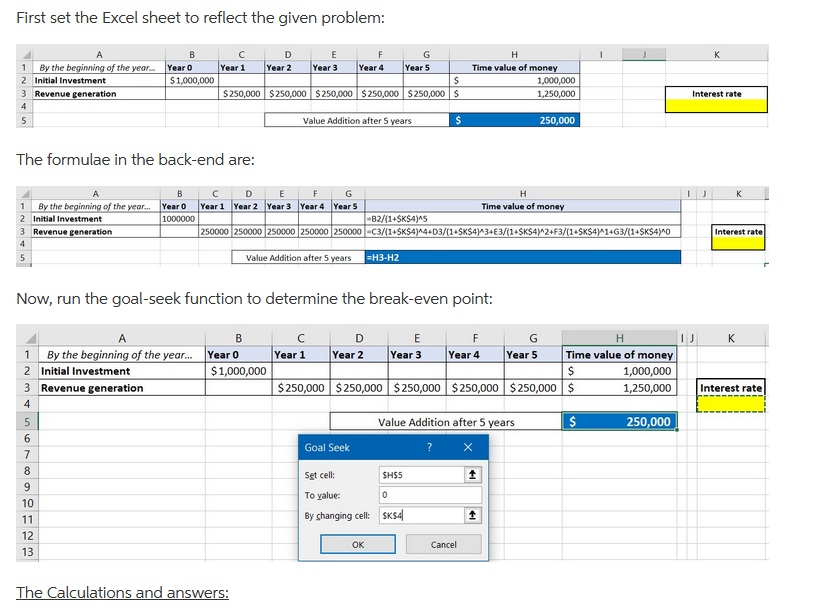Select $1,000,000 cell B2 in bottom spreadsheet
Image resolution: width=823 pixels, height=615 pixels.
[237, 371]
